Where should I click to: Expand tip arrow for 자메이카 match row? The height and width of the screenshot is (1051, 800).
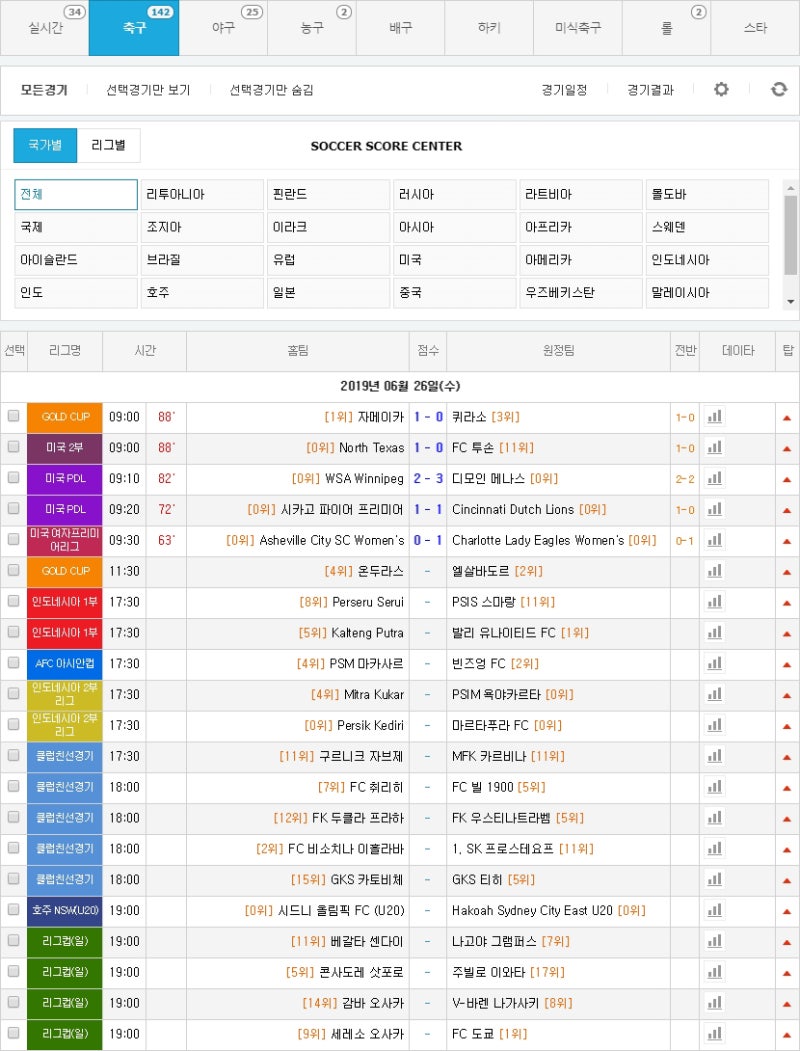pos(787,418)
